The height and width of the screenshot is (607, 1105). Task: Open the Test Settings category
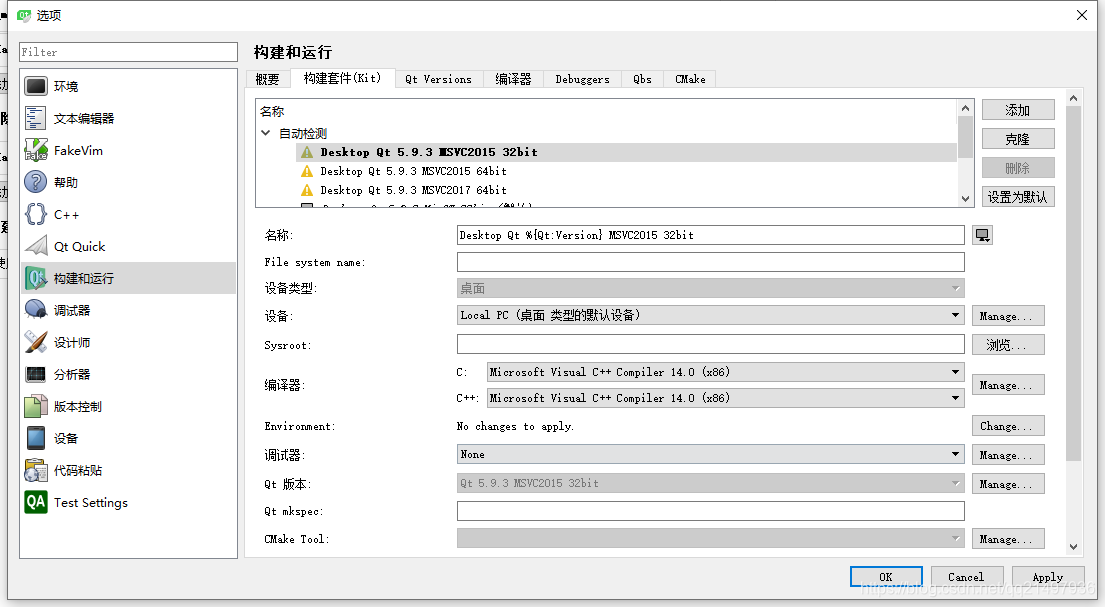pyautogui.click(x=128, y=503)
